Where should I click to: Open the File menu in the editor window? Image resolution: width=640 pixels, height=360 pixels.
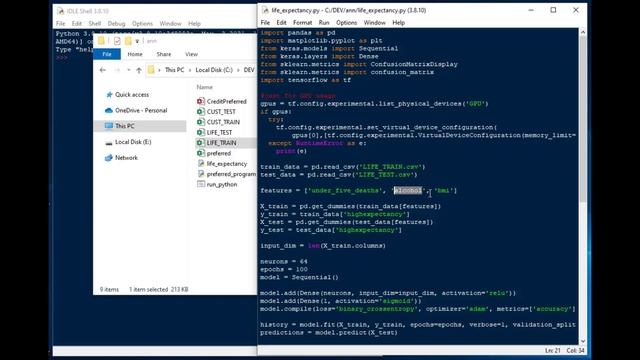coord(265,23)
